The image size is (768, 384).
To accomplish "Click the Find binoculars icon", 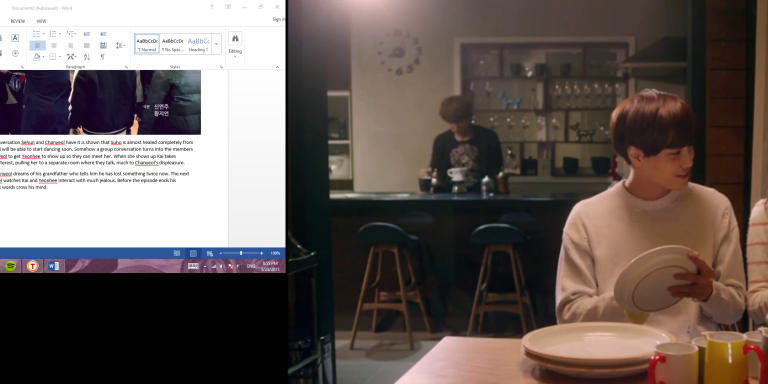I will click(235, 39).
